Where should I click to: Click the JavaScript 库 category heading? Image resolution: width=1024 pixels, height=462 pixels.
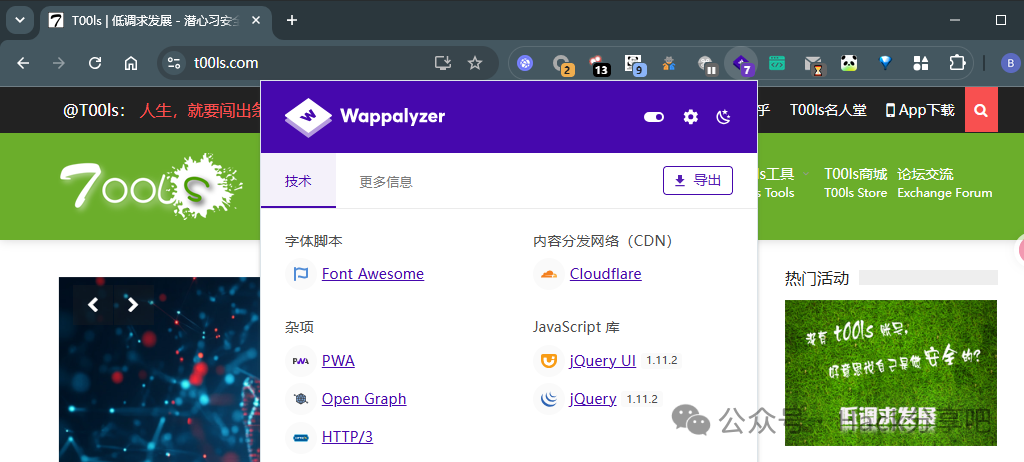[x=576, y=327]
